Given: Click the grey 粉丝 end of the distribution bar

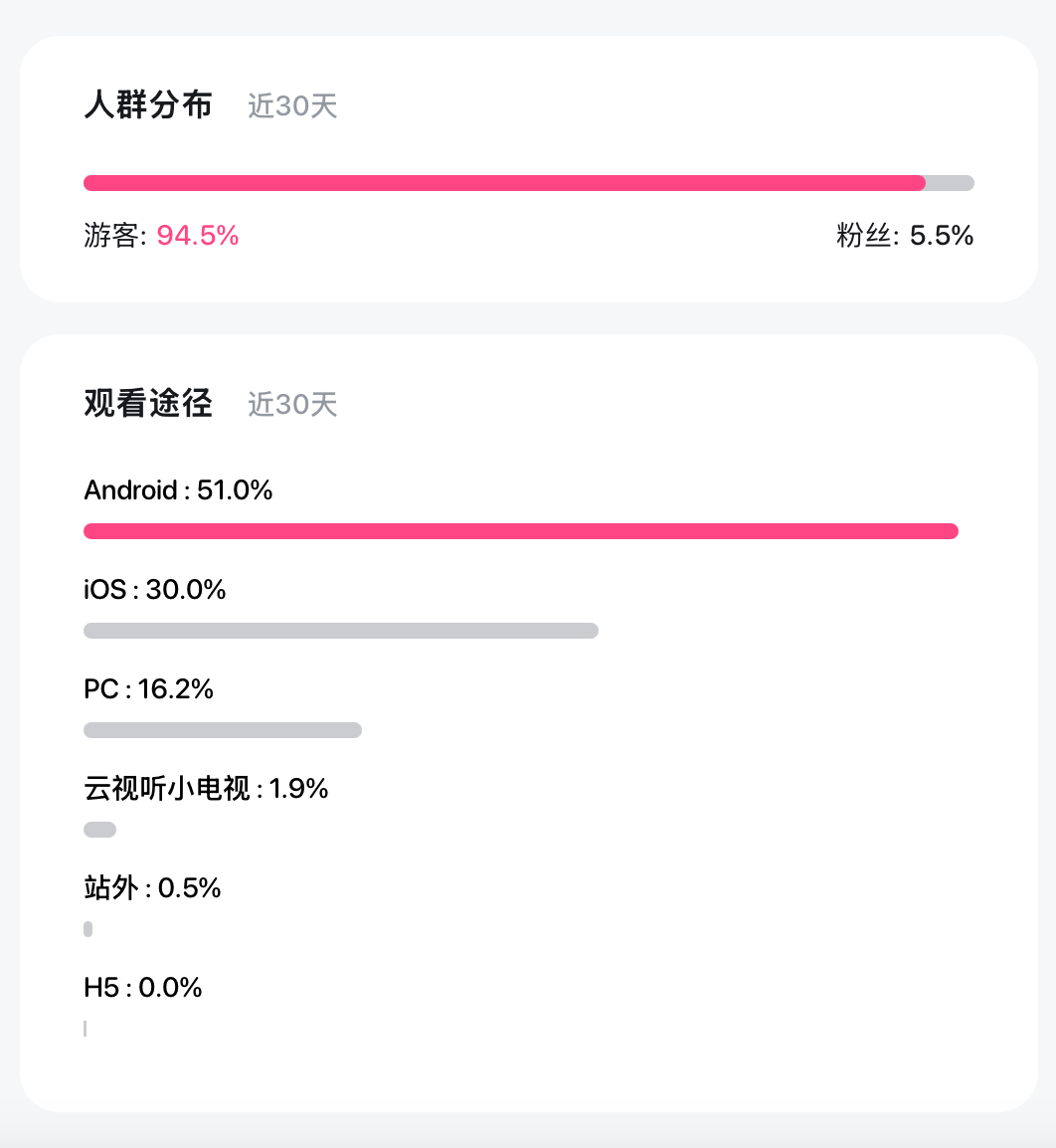Looking at the screenshot, I should pyautogui.click(x=952, y=183).
